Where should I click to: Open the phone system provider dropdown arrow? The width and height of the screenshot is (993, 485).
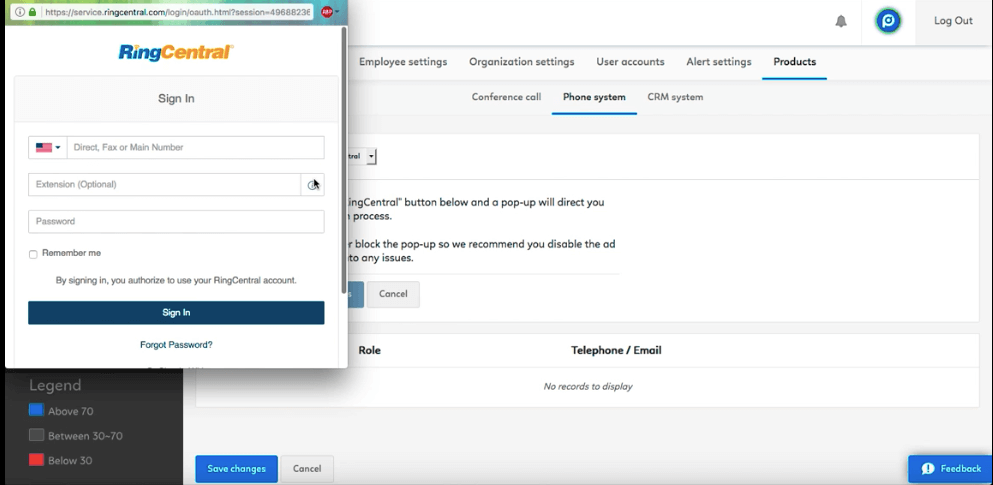tap(371, 156)
